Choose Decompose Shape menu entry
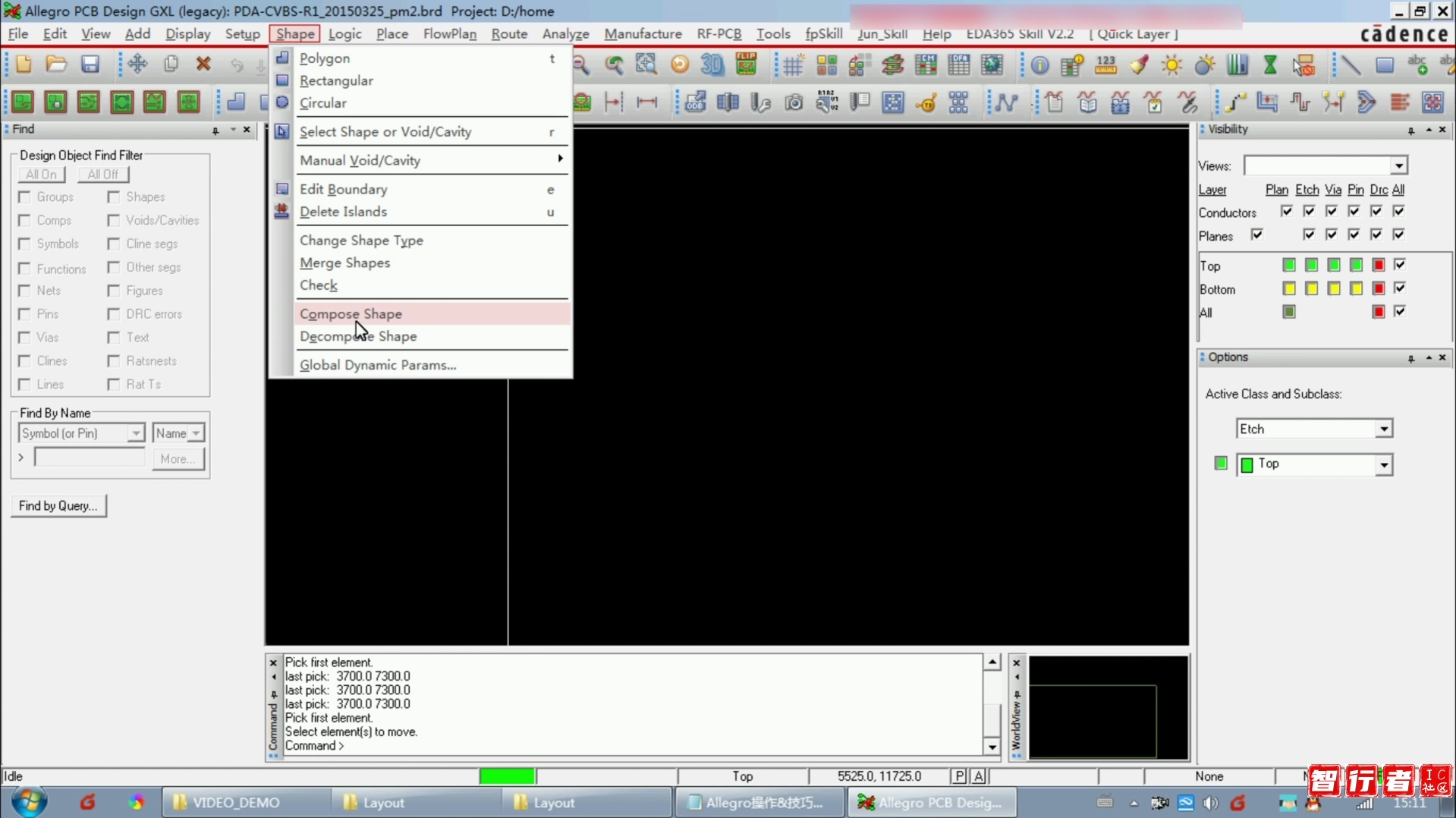Screen dimensions: 1456x818 pos(432,336)
